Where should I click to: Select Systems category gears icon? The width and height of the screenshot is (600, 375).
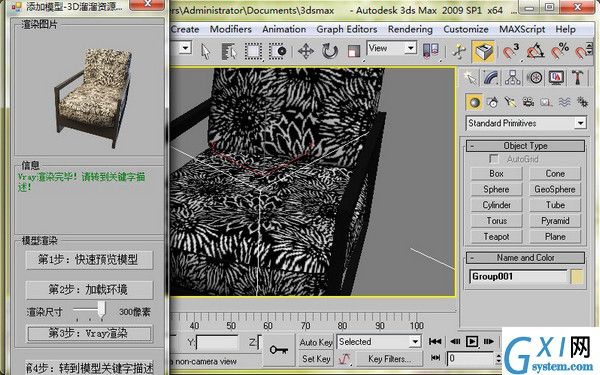(x=582, y=102)
